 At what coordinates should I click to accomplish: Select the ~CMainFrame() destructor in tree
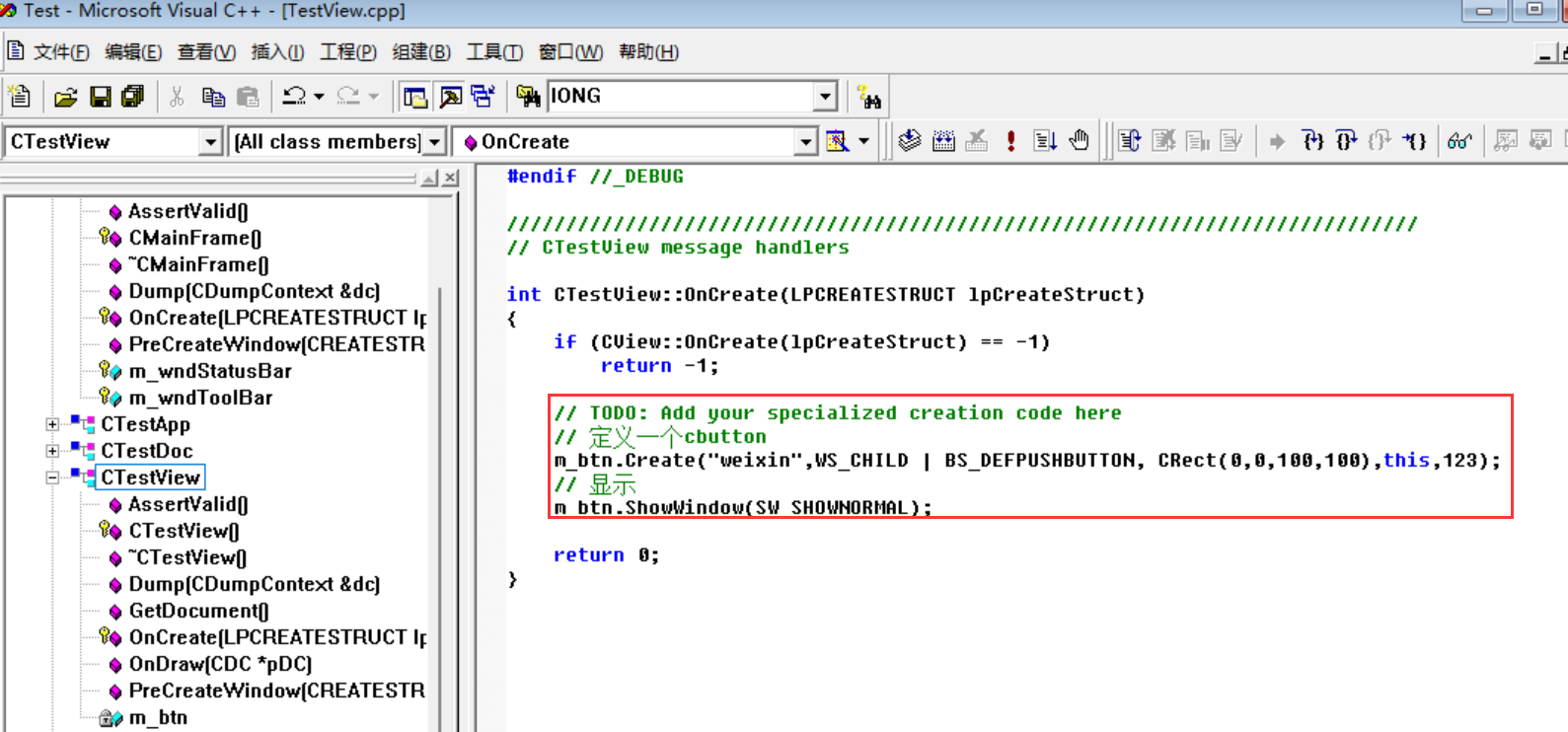tap(198, 264)
